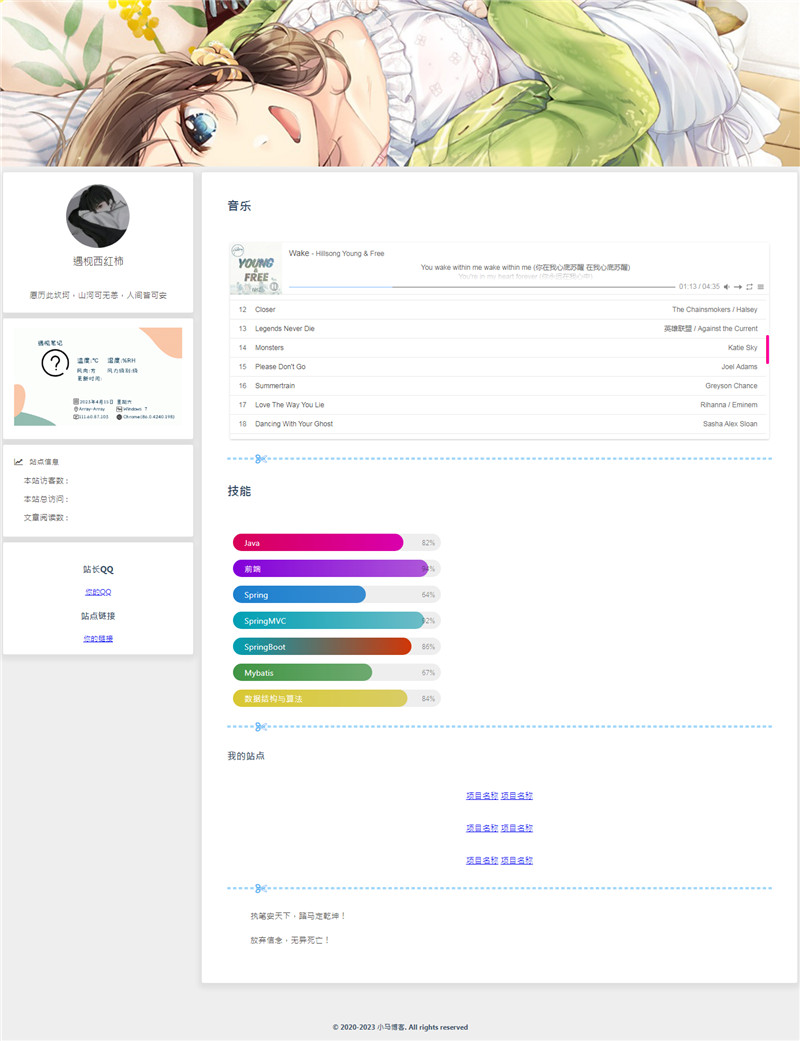Click the pink playlist scrollbar thumb
The width and height of the screenshot is (800, 1041).
pos(767,349)
